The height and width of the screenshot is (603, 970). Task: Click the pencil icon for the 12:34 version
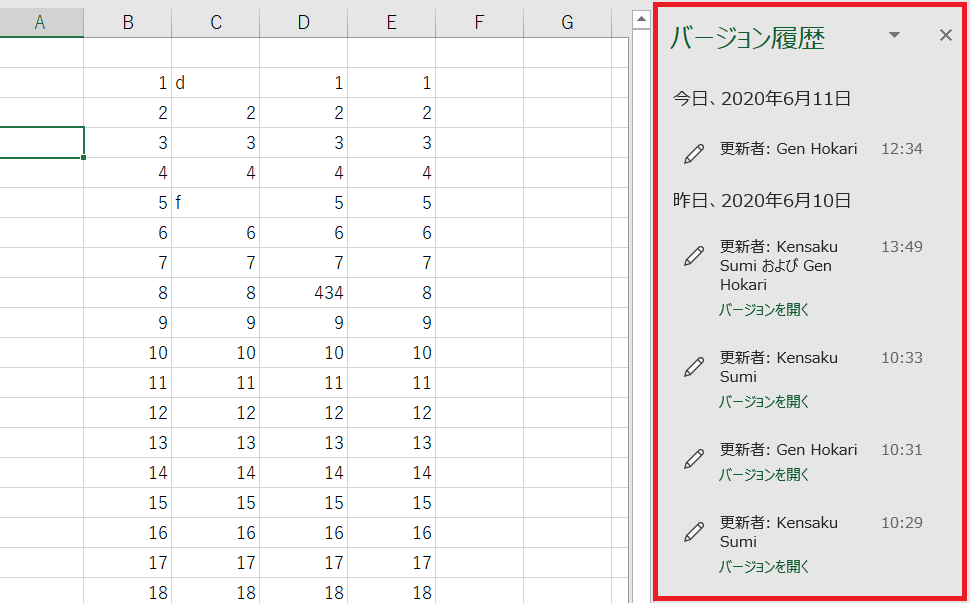click(693, 153)
